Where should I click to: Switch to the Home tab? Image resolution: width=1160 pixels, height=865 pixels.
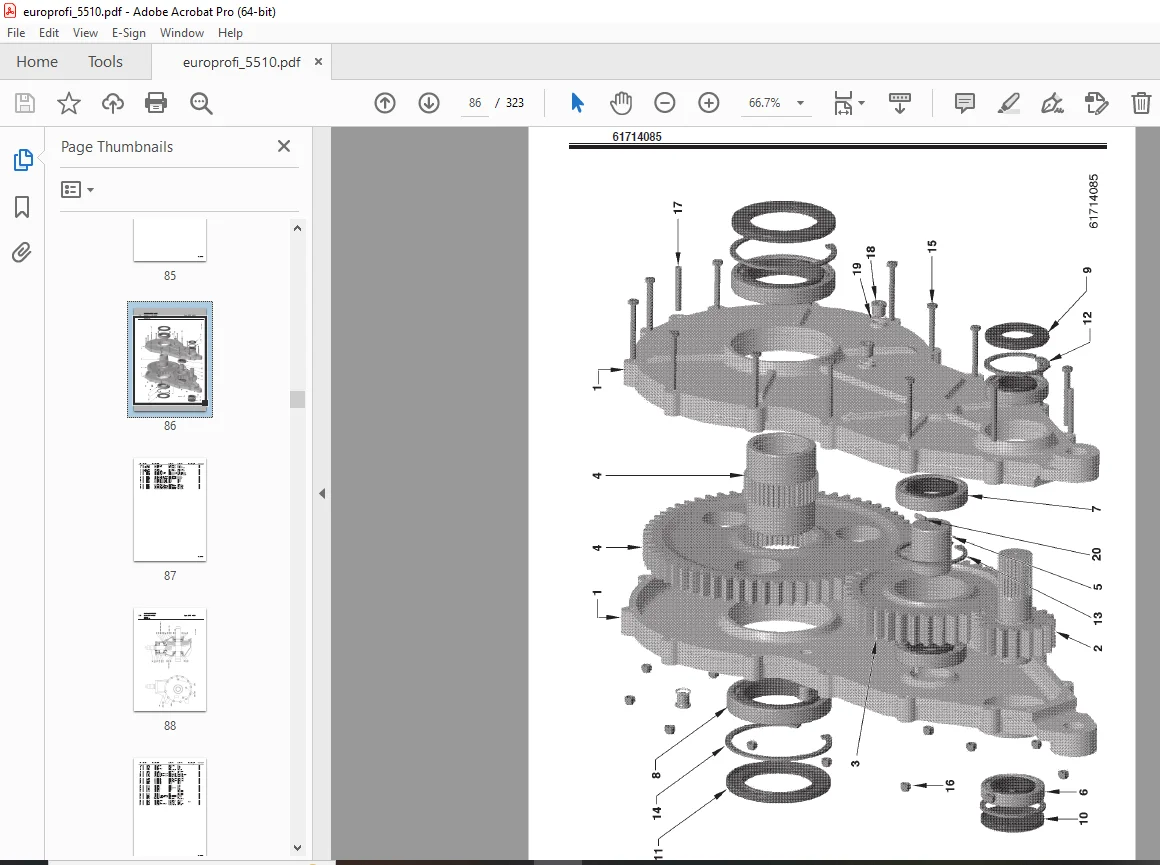click(37, 61)
